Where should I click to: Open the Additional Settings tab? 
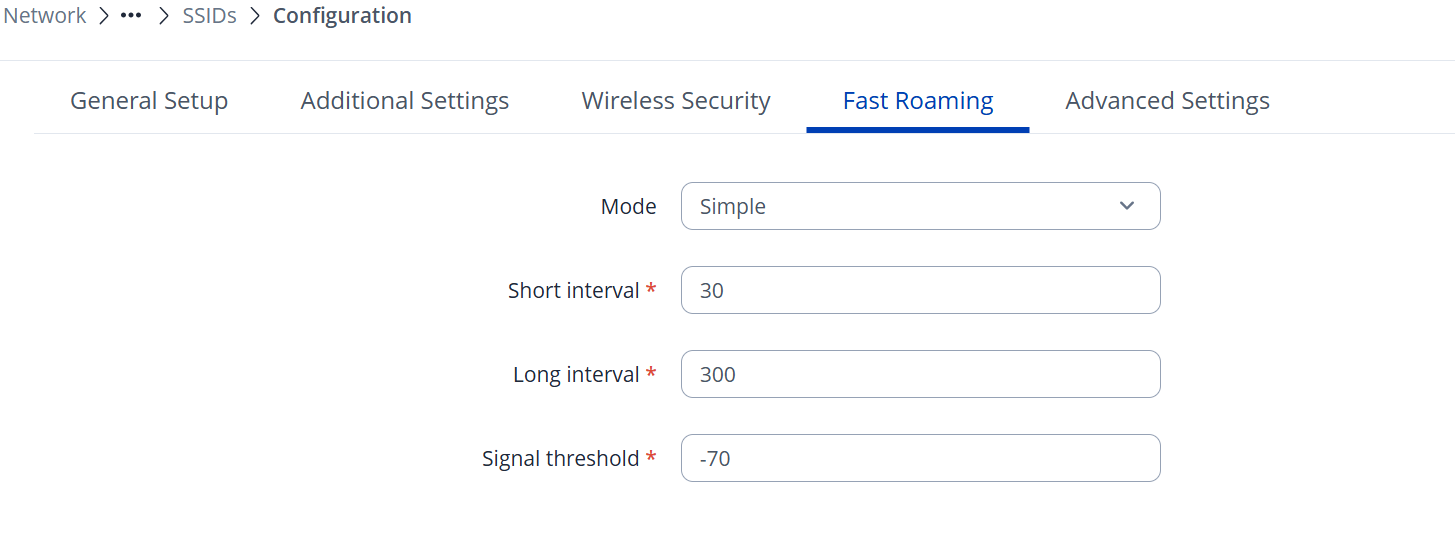click(405, 101)
